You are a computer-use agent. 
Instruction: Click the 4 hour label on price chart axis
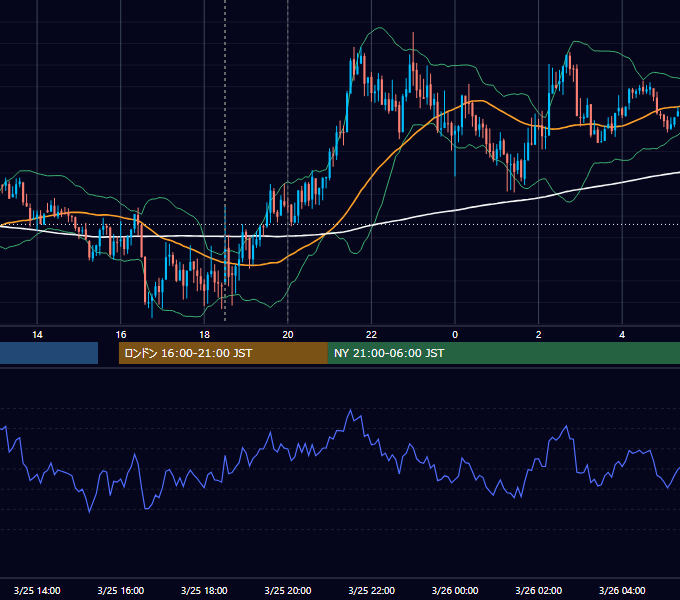(622, 335)
